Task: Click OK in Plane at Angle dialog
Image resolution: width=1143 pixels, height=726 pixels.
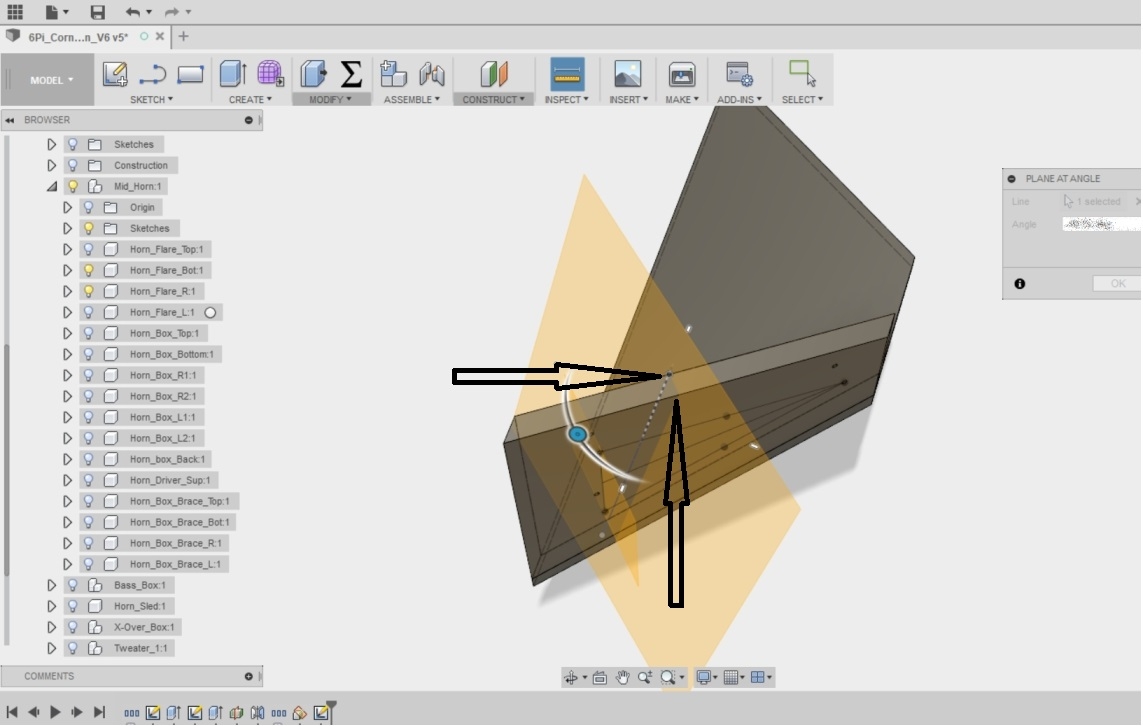Action: pos(1117,284)
